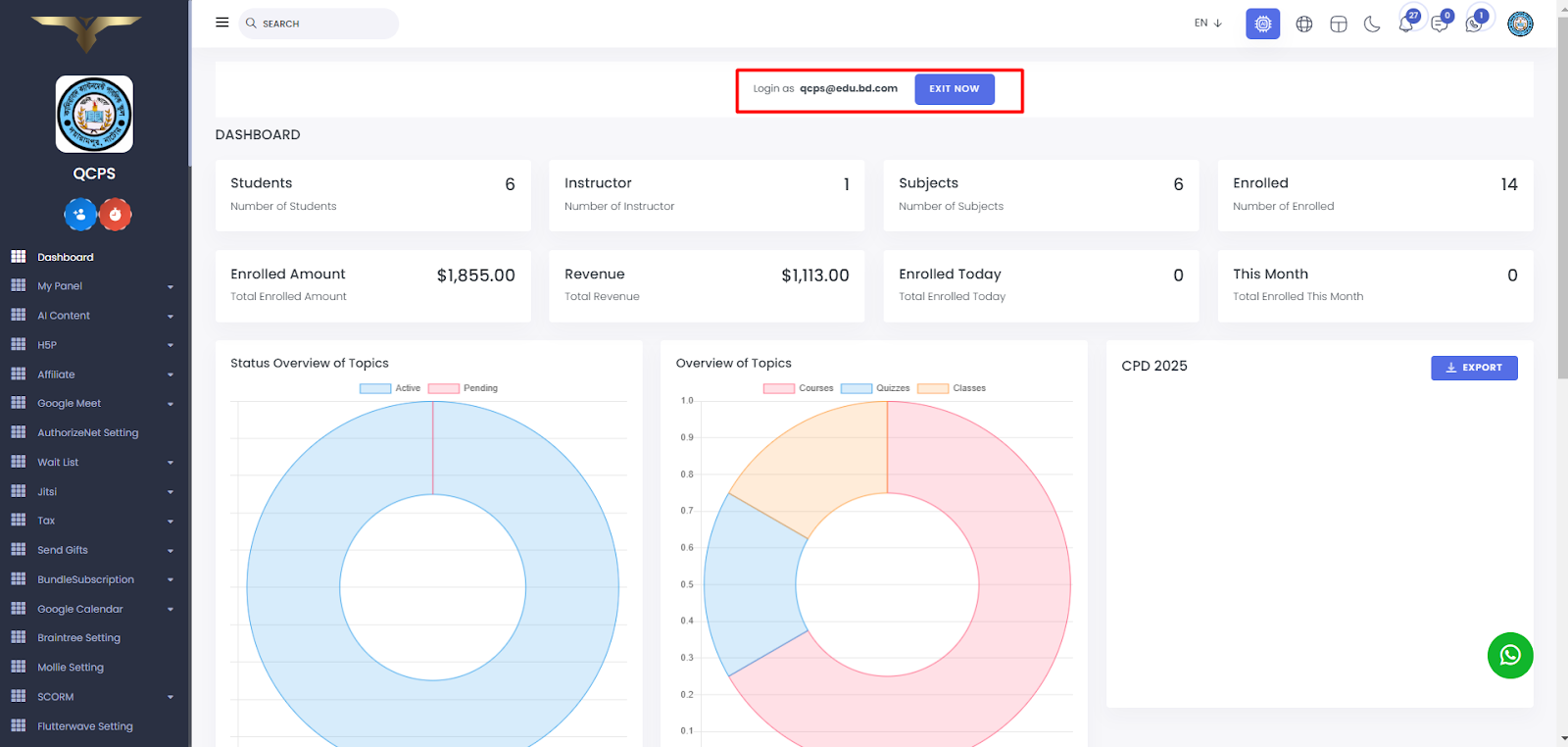Click the blue add user badge icon

(80, 214)
